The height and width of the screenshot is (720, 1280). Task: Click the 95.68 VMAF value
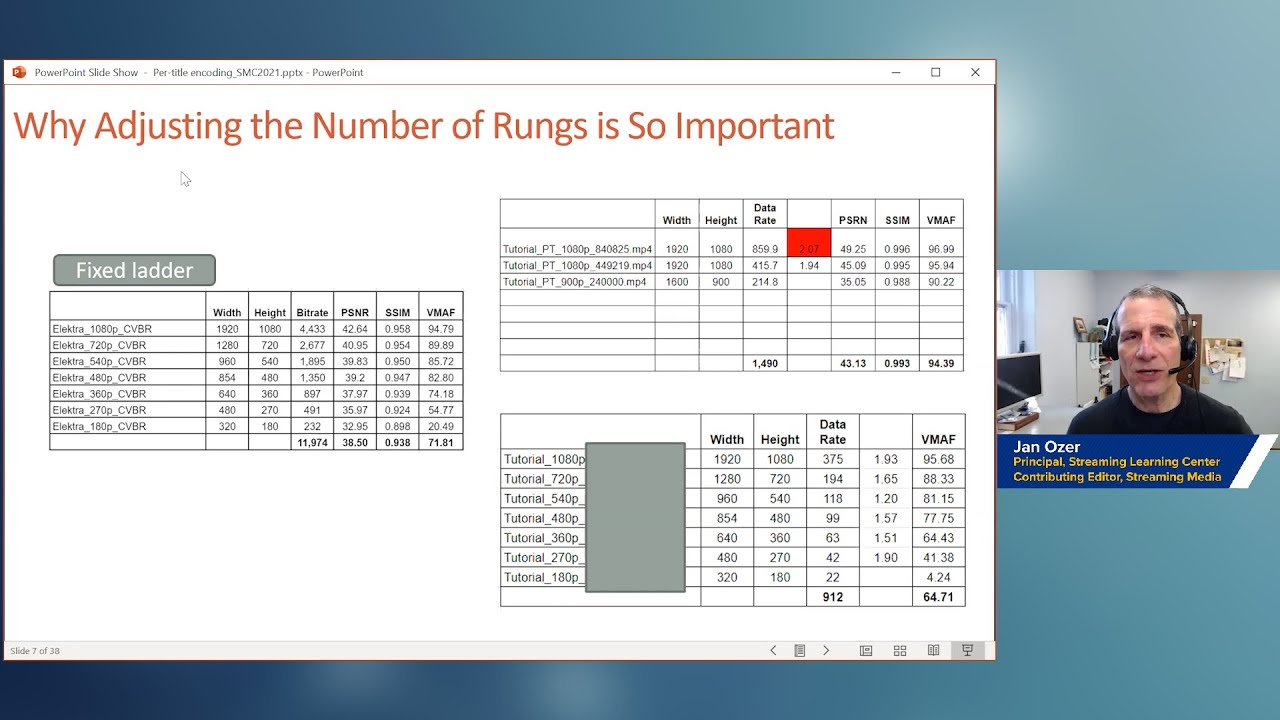938,459
